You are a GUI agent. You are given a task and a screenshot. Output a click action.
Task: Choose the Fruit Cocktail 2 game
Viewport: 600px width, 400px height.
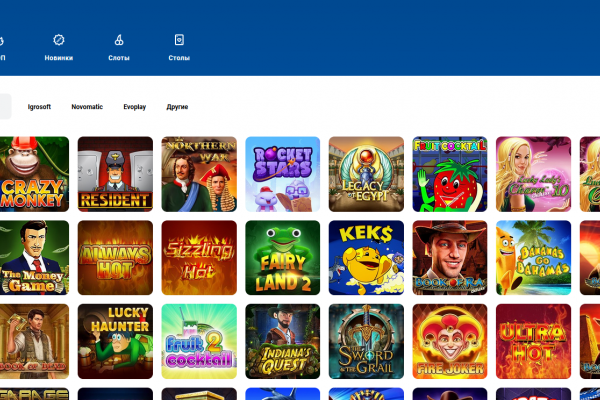coord(199,341)
